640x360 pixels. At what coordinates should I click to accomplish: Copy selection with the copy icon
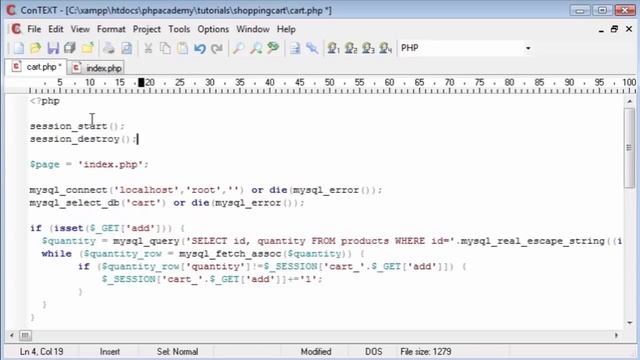click(x=165, y=48)
